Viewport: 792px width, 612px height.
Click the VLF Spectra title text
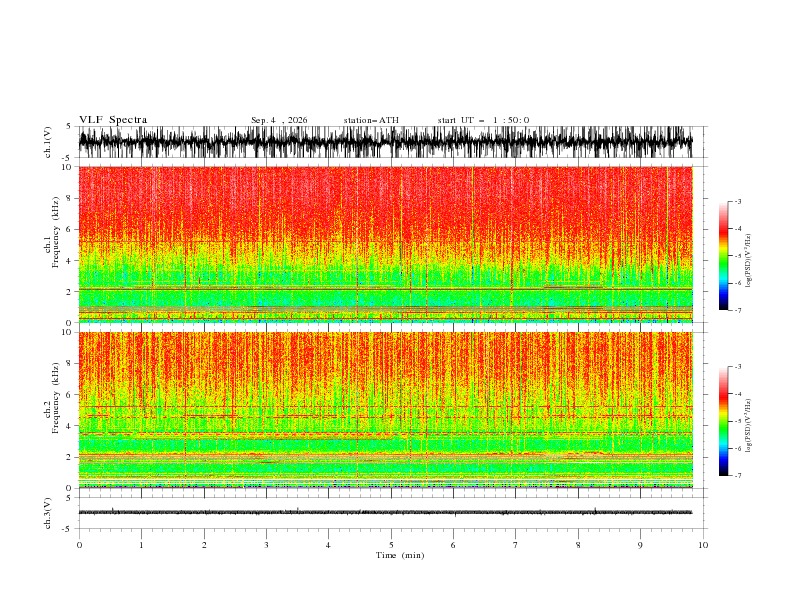coord(113,120)
